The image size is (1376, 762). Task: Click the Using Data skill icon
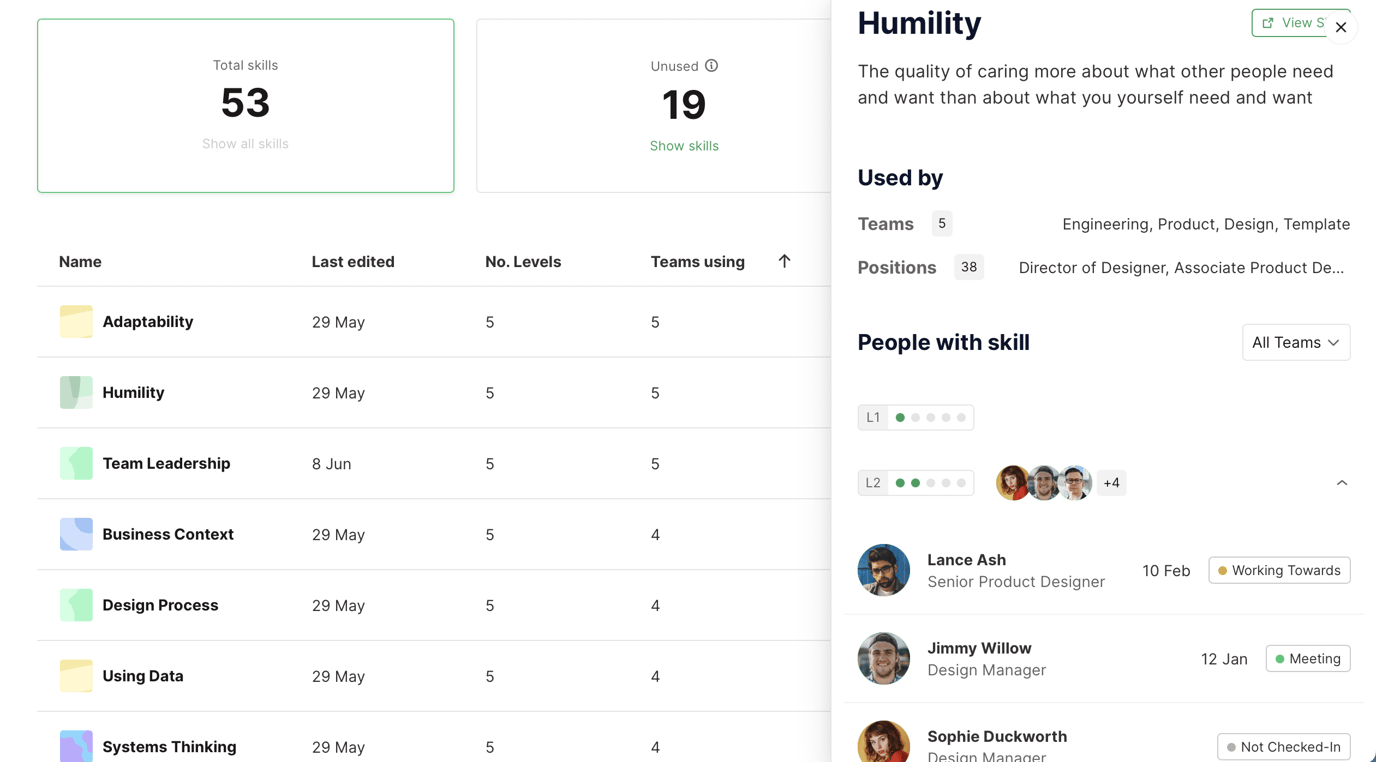coord(76,676)
